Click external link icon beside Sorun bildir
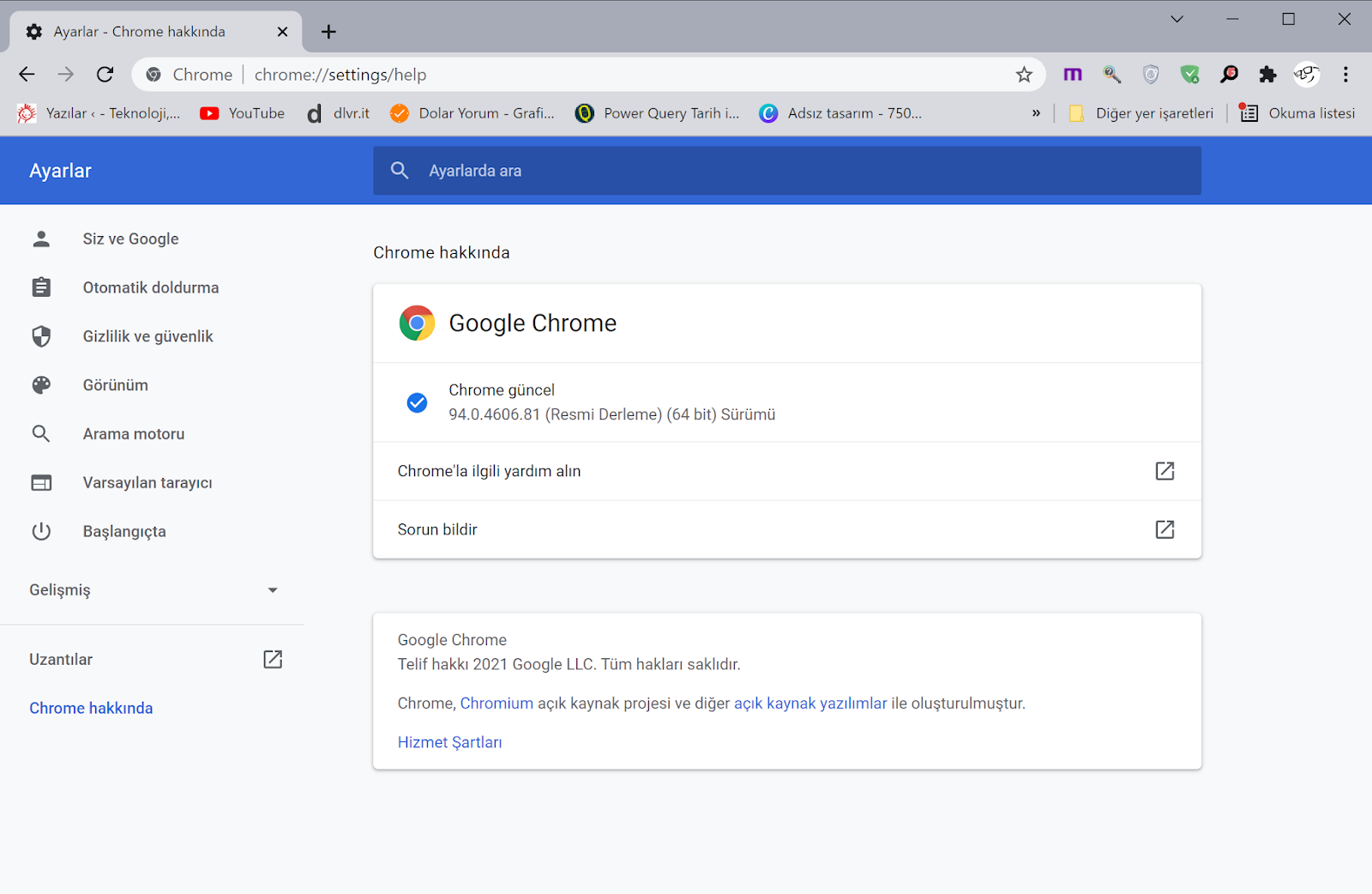This screenshot has height=894, width=1372. click(x=1164, y=529)
